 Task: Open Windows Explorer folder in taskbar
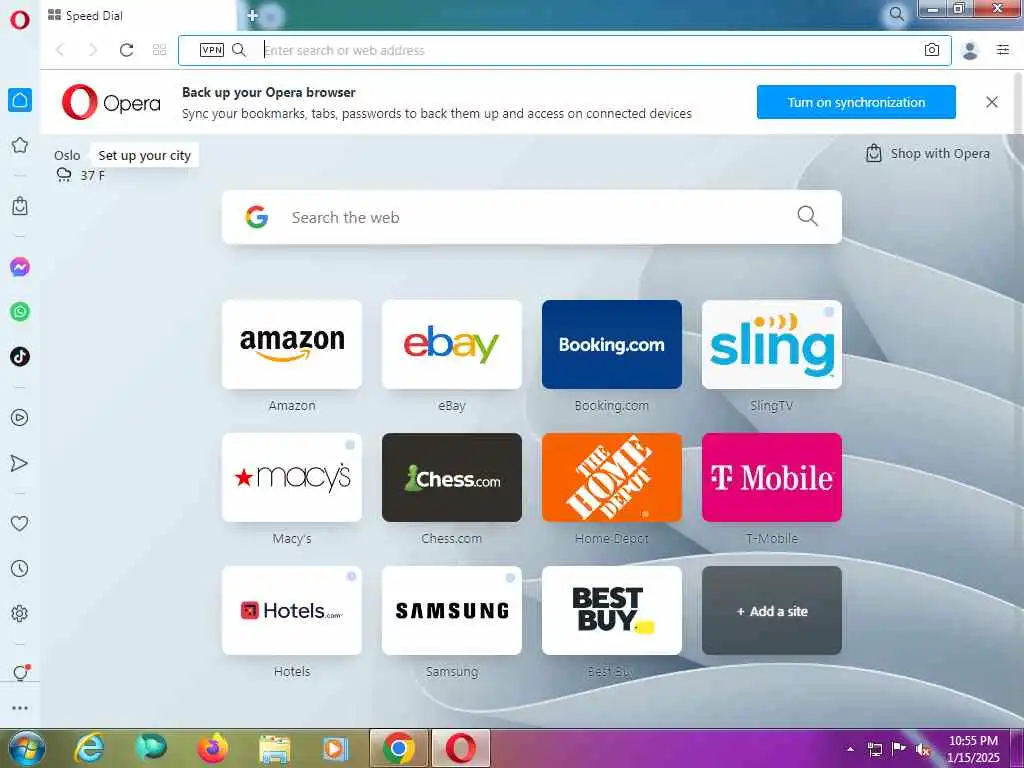275,748
